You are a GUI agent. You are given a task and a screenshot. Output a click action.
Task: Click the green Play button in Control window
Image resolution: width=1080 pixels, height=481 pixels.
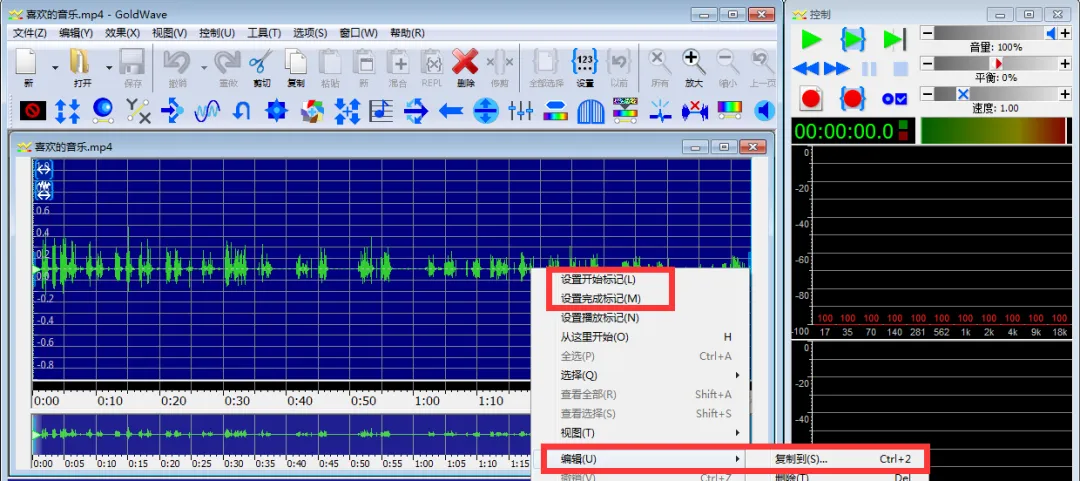coord(811,40)
